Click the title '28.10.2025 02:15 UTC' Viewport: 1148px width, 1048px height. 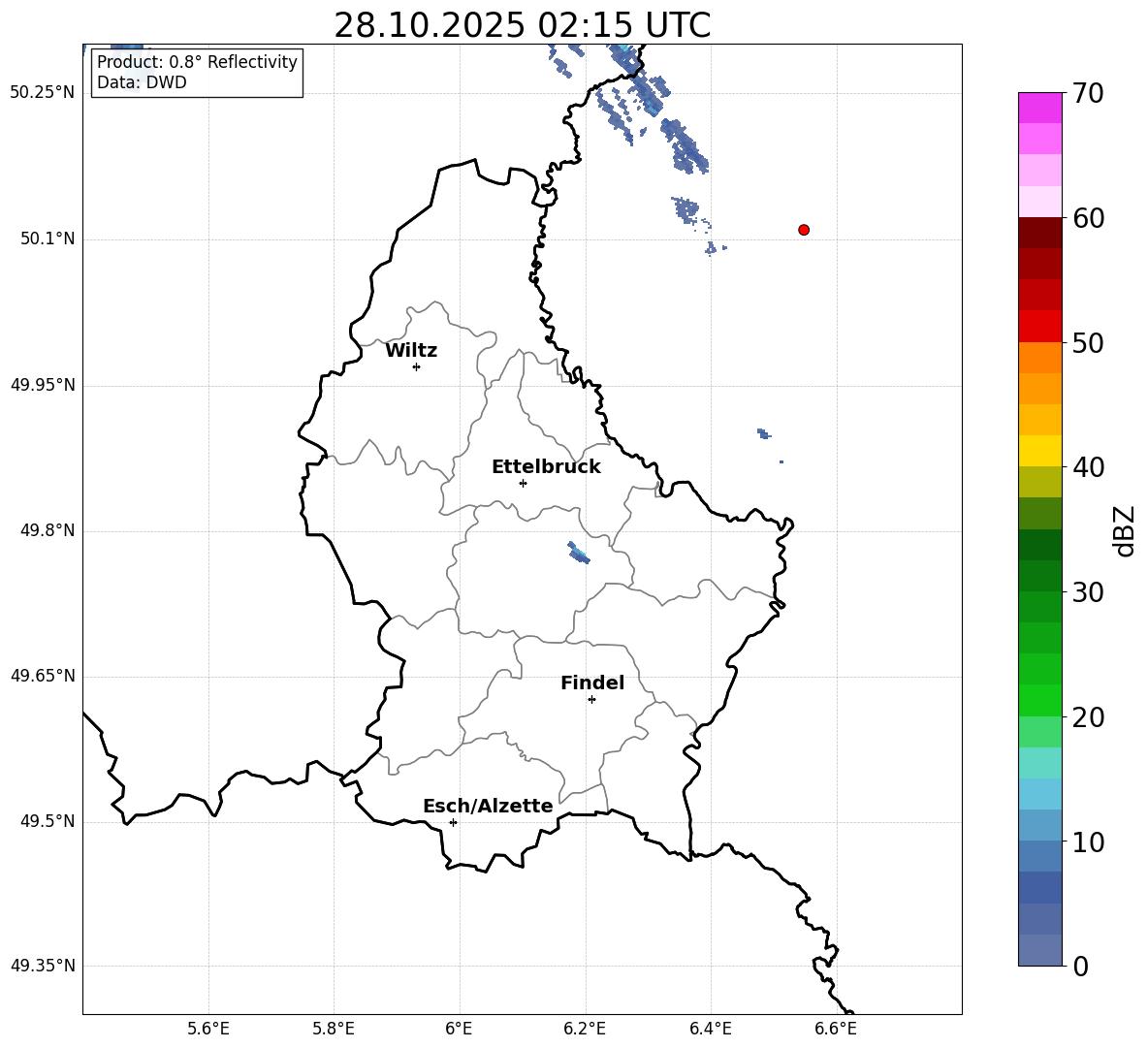coord(522,25)
